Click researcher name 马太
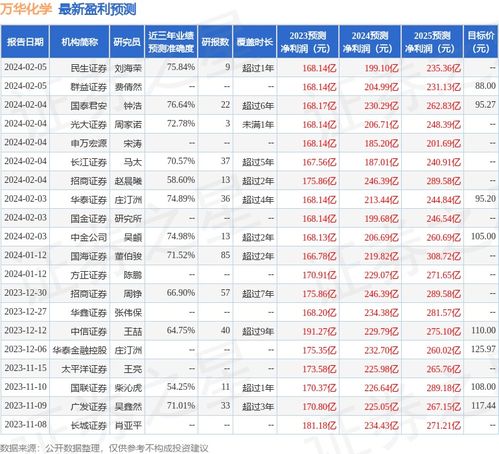Image resolution: width=499 pixels, height=454 pixels. click(133, 162)
